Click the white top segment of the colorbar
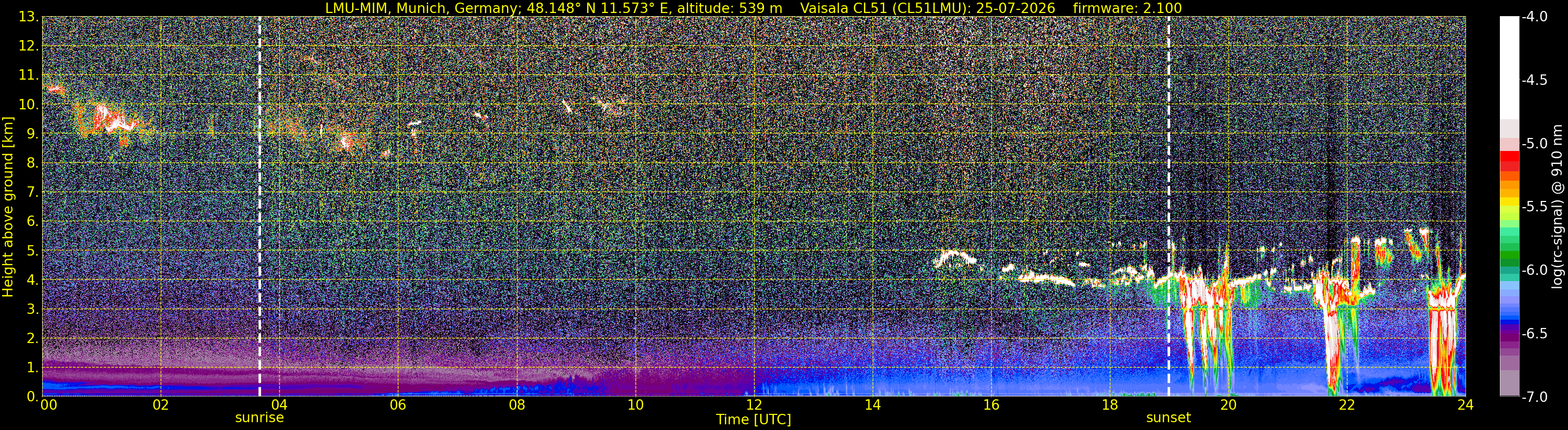Screen dimensions: 1568x430 pyautogui.click(x=1509, y=68)
